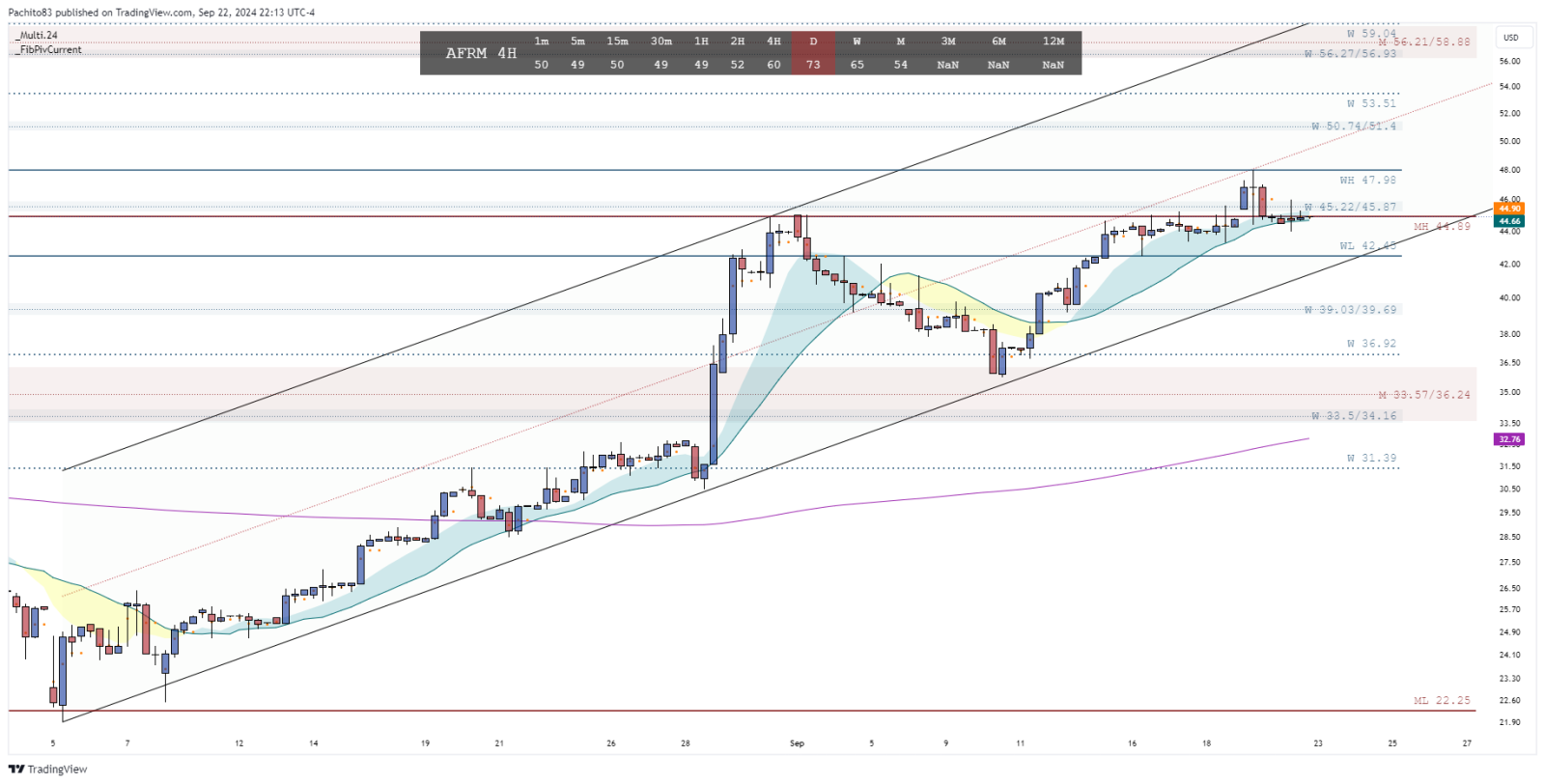
Task: Click the 2H column header in table
Action: (x=738, y=42)
